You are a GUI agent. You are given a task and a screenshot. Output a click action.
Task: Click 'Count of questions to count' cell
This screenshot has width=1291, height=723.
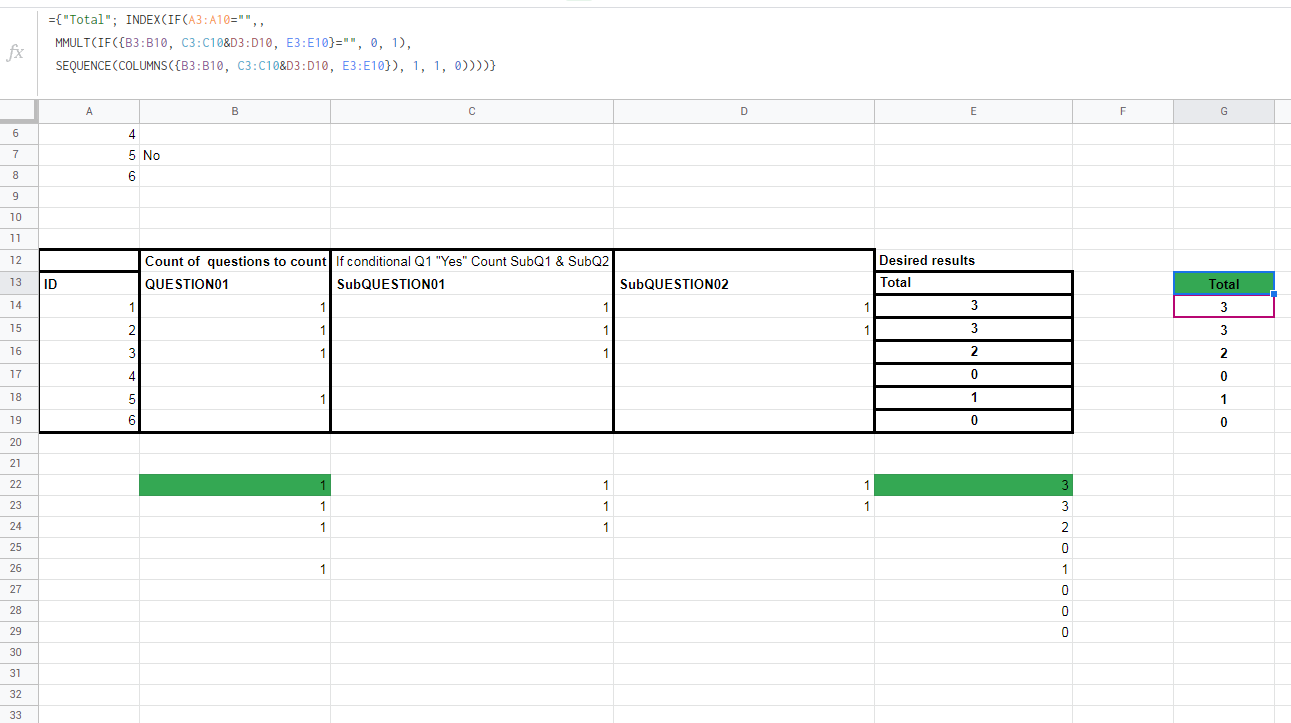pyautogui.click(x=235, y=261)
